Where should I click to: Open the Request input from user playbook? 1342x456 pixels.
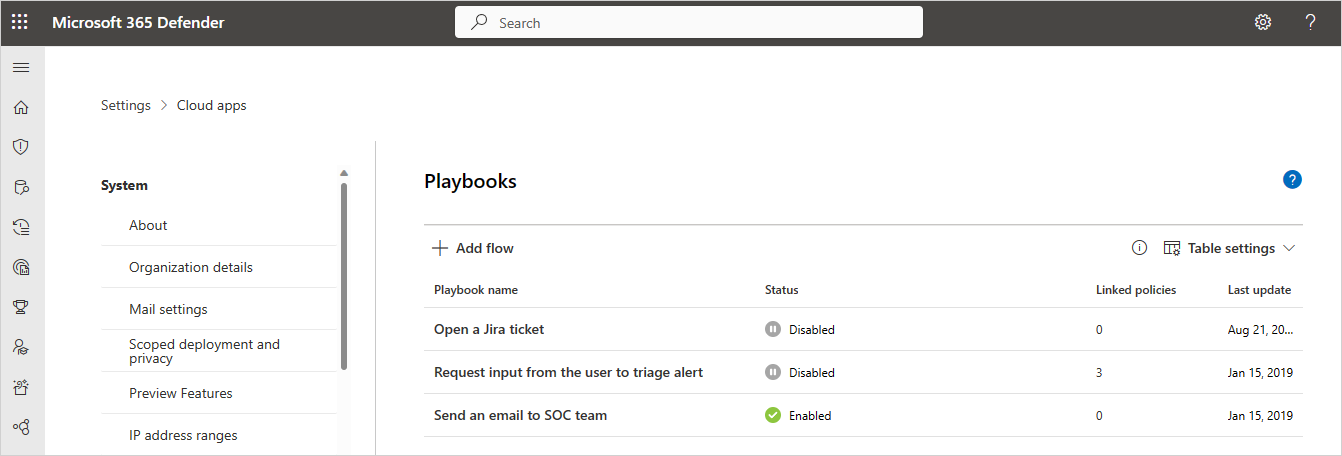pyautogui.click(x=568, y=372)
